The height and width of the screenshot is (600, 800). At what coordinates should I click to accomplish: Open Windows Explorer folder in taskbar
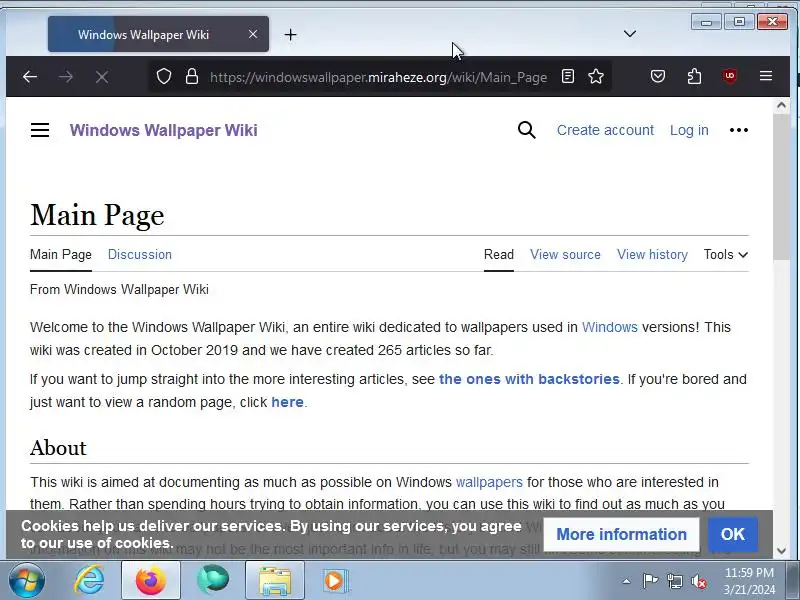pos(274,580)
